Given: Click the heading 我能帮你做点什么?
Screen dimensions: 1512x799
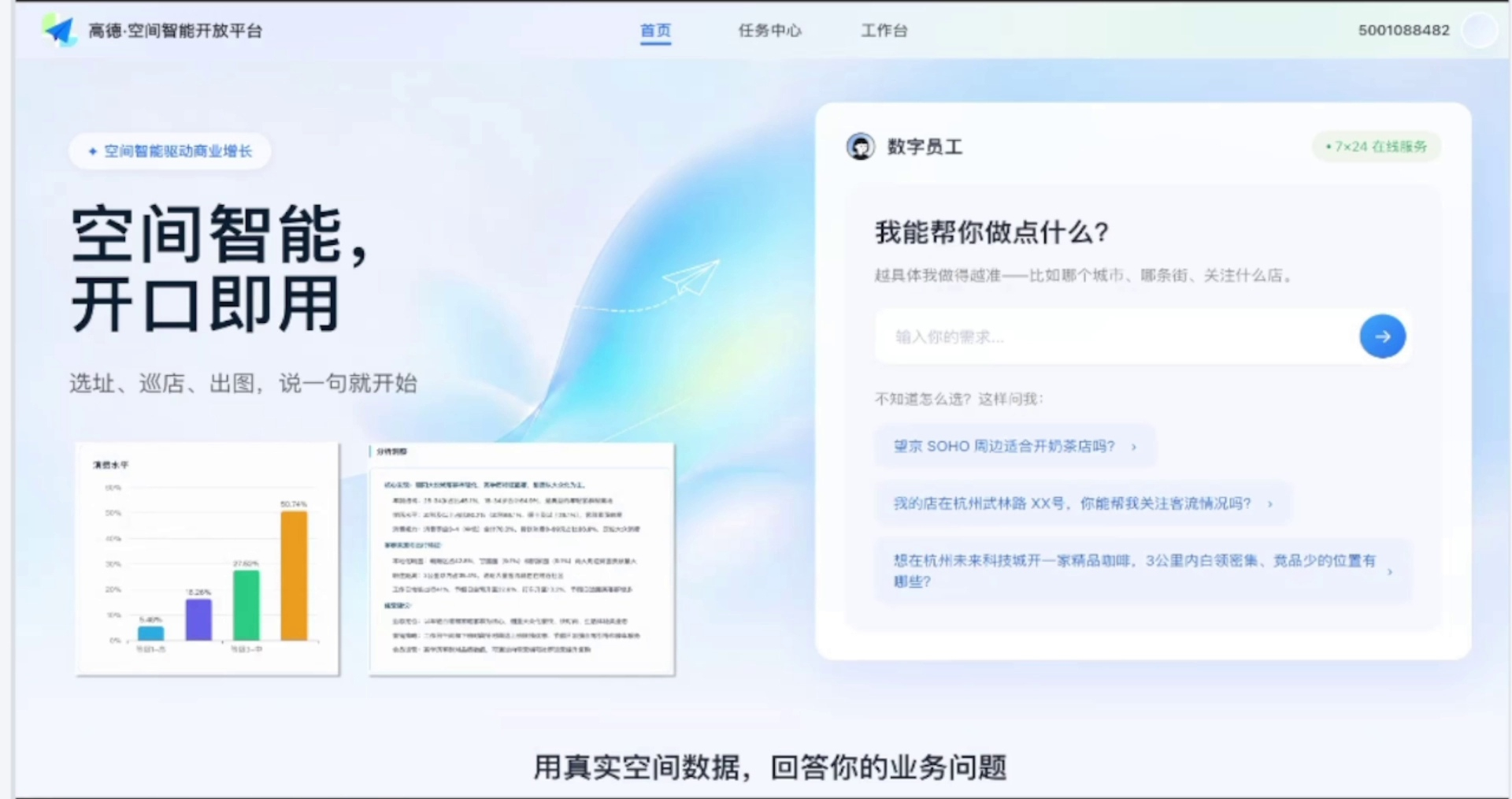Looking at the screenshot, I should coord(991,232).
